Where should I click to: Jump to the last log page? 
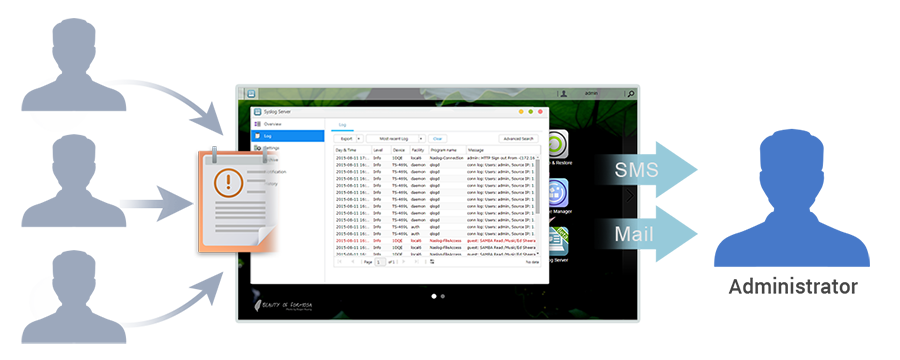[417, 261]
